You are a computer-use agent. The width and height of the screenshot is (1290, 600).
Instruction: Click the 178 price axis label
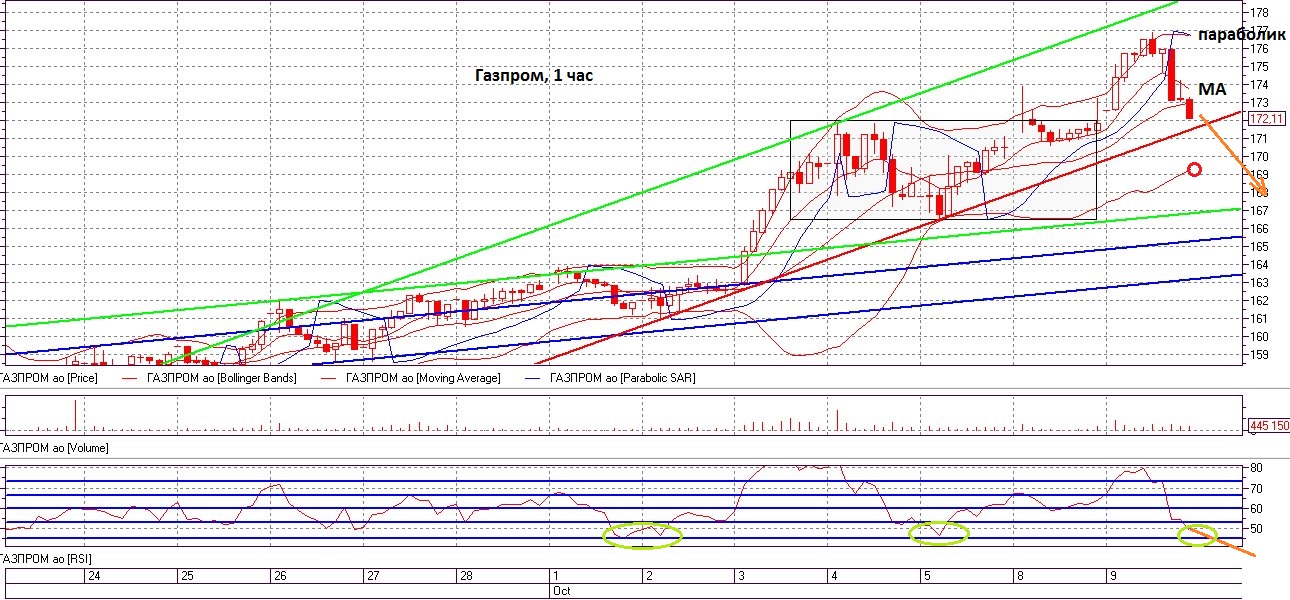click(x=1259, y=12)
